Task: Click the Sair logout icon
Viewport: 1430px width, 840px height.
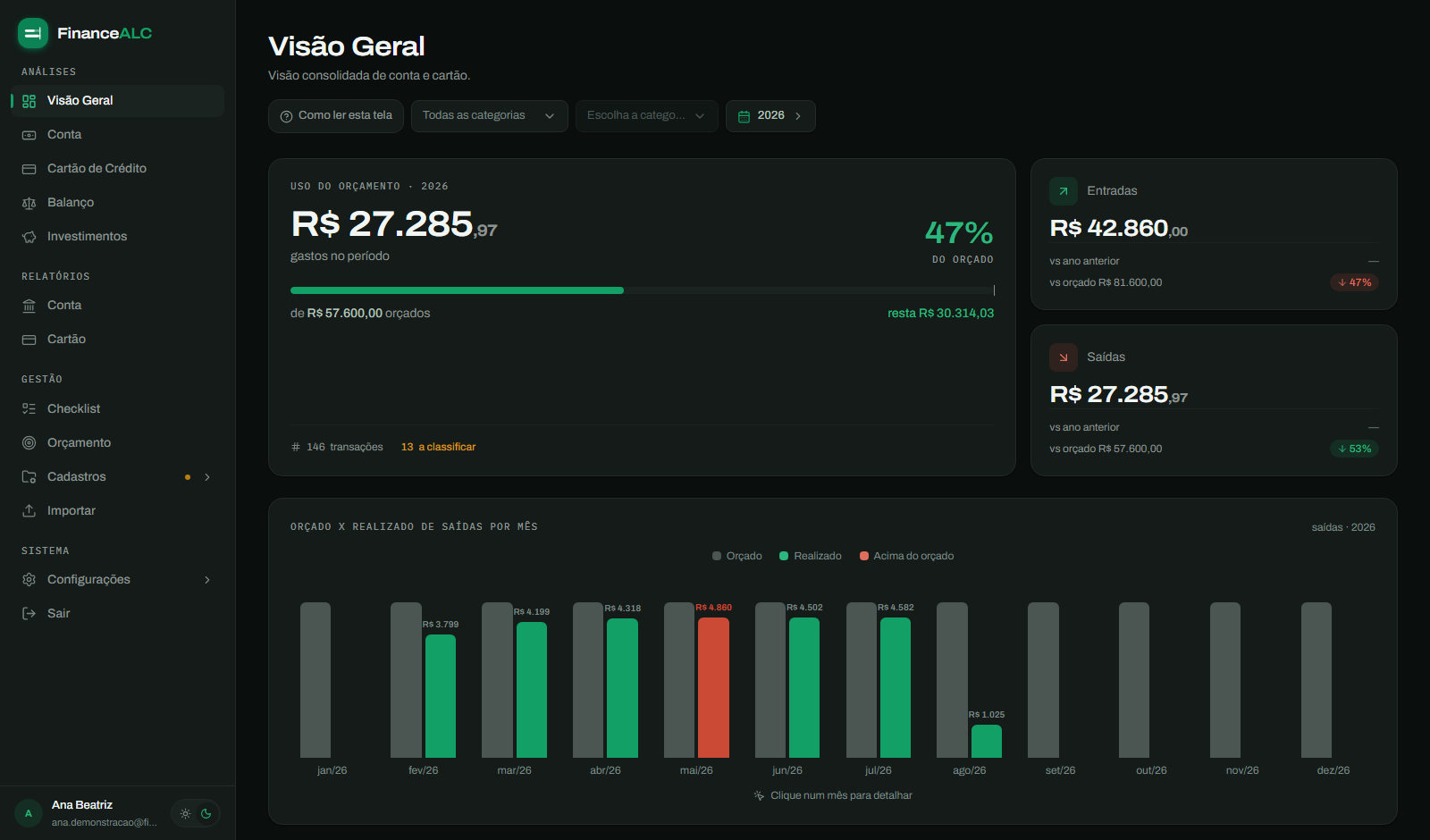Action: [29, 614]
